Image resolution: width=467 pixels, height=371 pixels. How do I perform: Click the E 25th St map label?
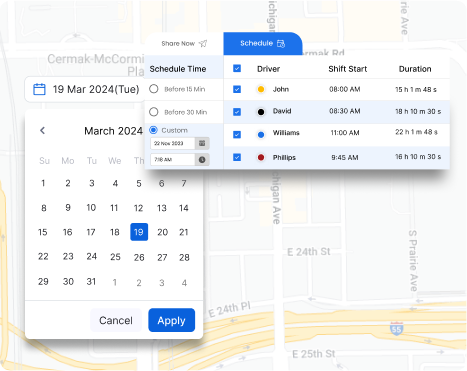click(x=313, y=354)
